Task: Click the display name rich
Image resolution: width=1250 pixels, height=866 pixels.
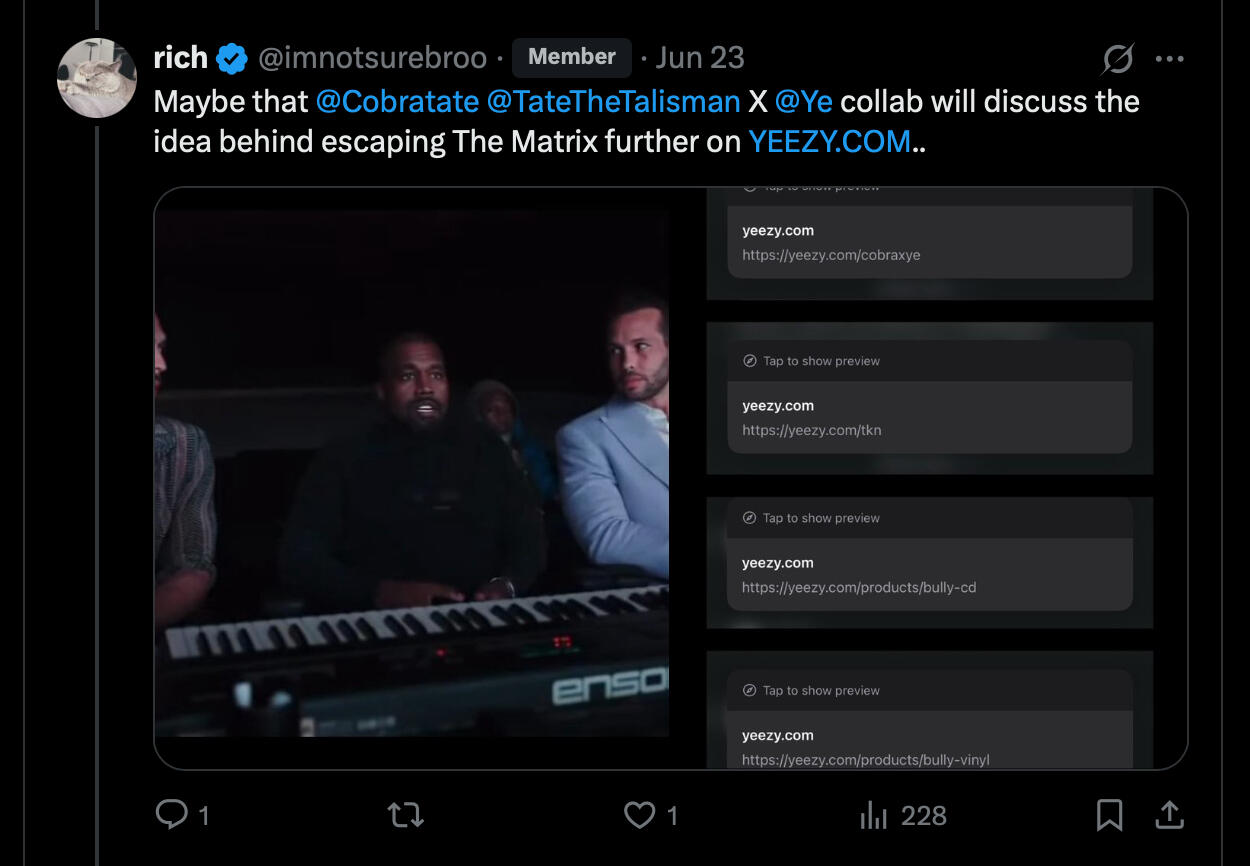Action: (x=180, y=58)
